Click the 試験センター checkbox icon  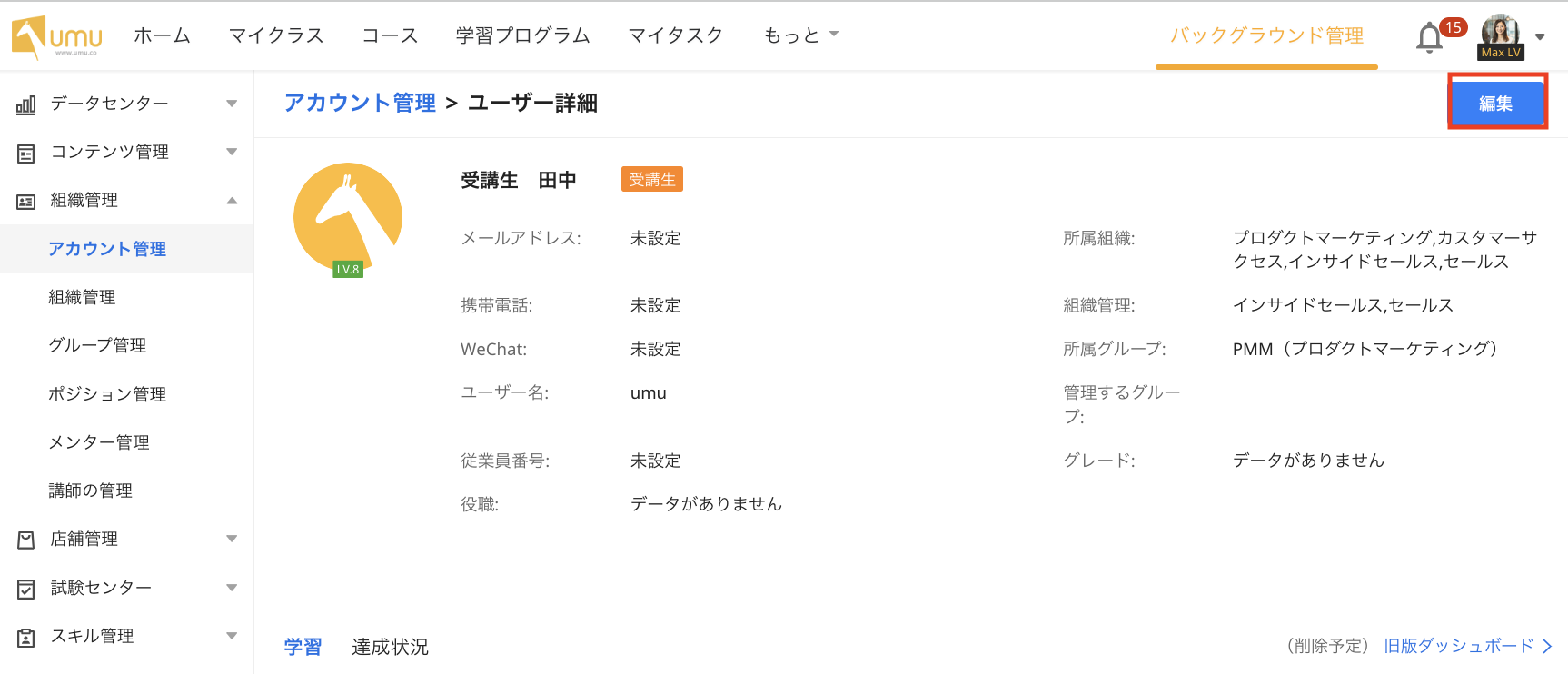[x=26, y=589]
